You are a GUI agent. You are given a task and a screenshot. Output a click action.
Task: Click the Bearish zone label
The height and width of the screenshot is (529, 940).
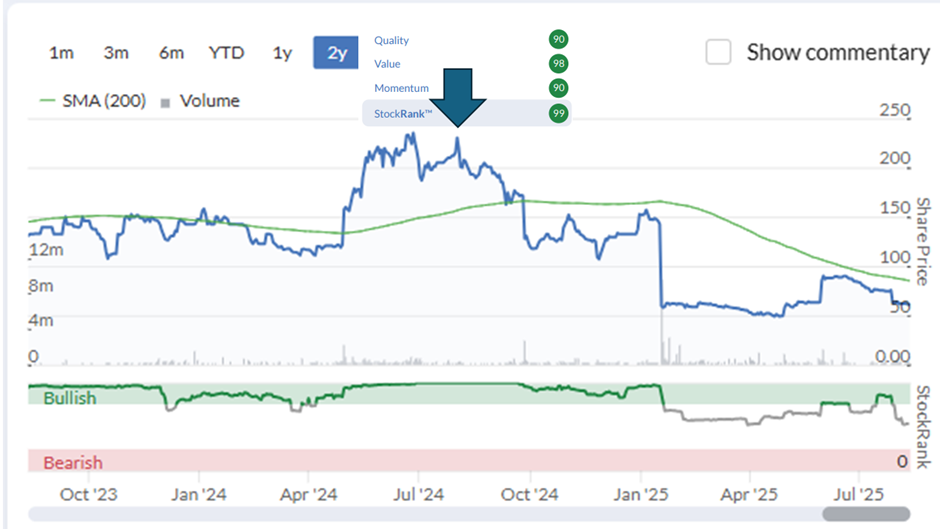(x=73, y=463)
